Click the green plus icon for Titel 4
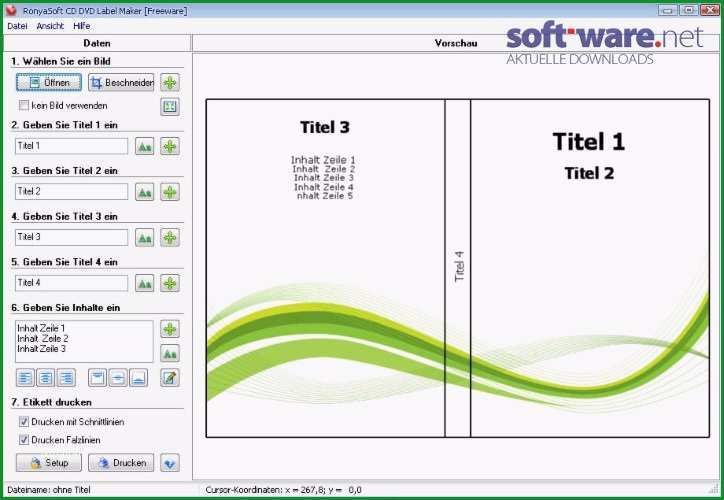 click(x=170, y=283)
